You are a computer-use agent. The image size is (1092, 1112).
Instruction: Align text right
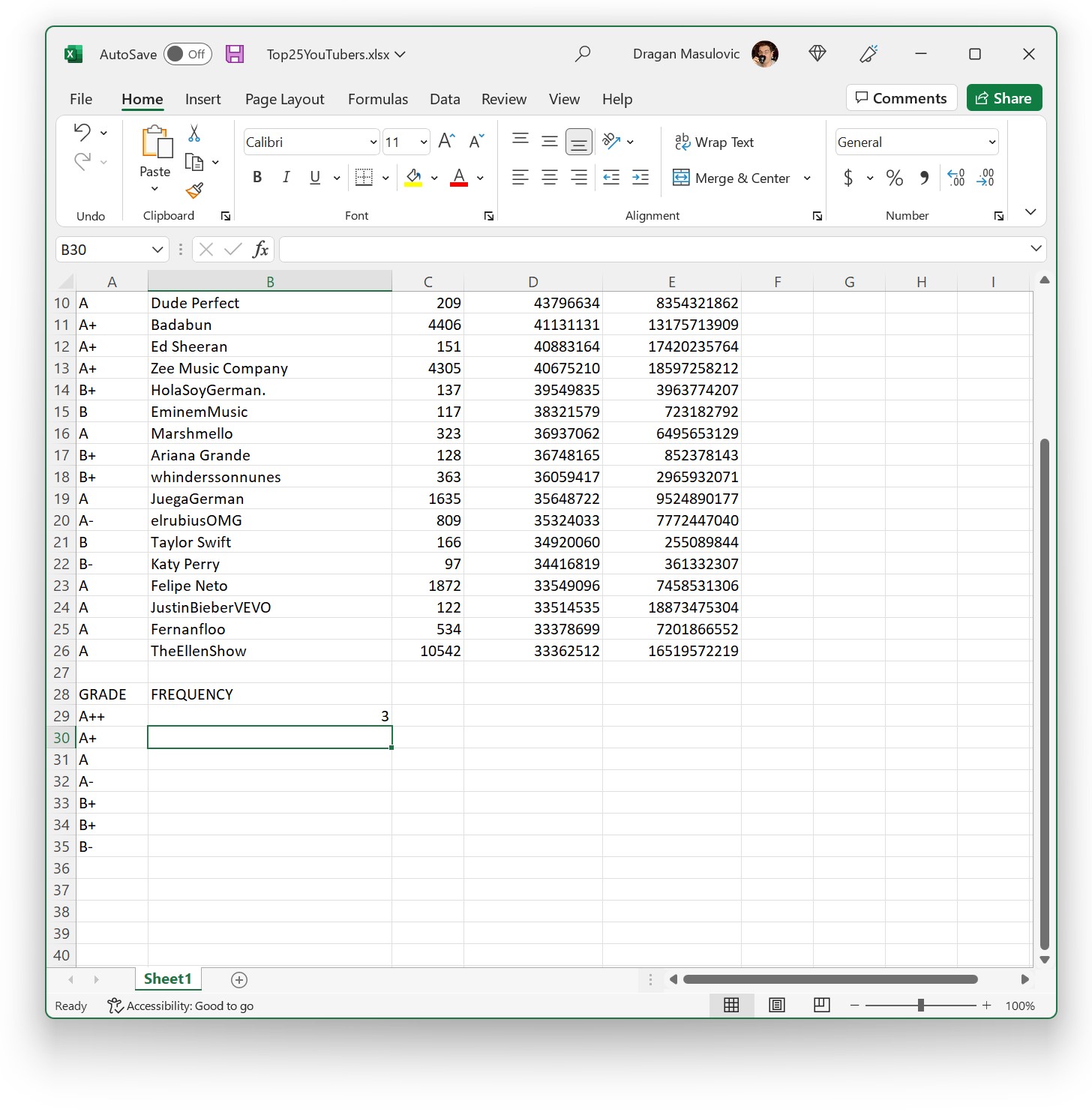pyautogui.click(x=579, y=177)
